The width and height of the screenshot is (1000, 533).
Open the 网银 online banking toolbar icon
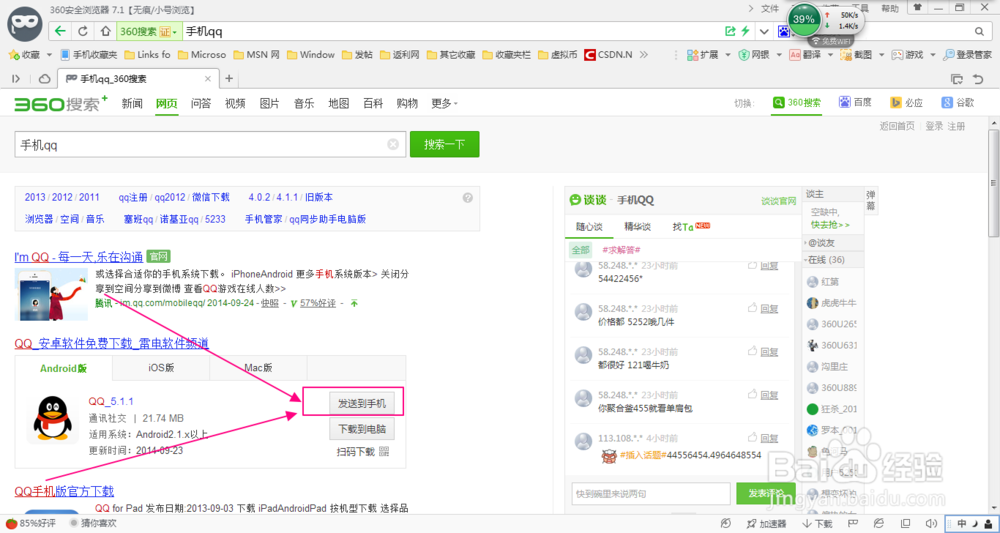754,55
